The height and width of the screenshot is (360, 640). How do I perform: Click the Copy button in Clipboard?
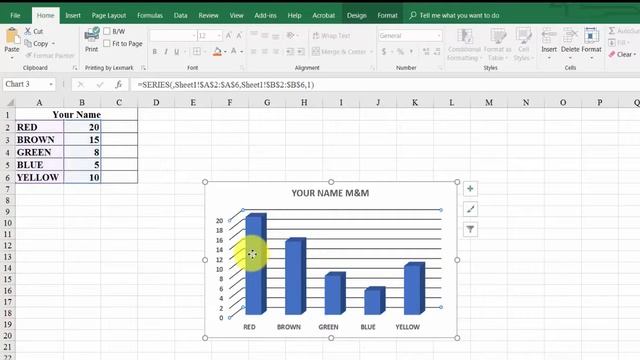tap(36, 43)
